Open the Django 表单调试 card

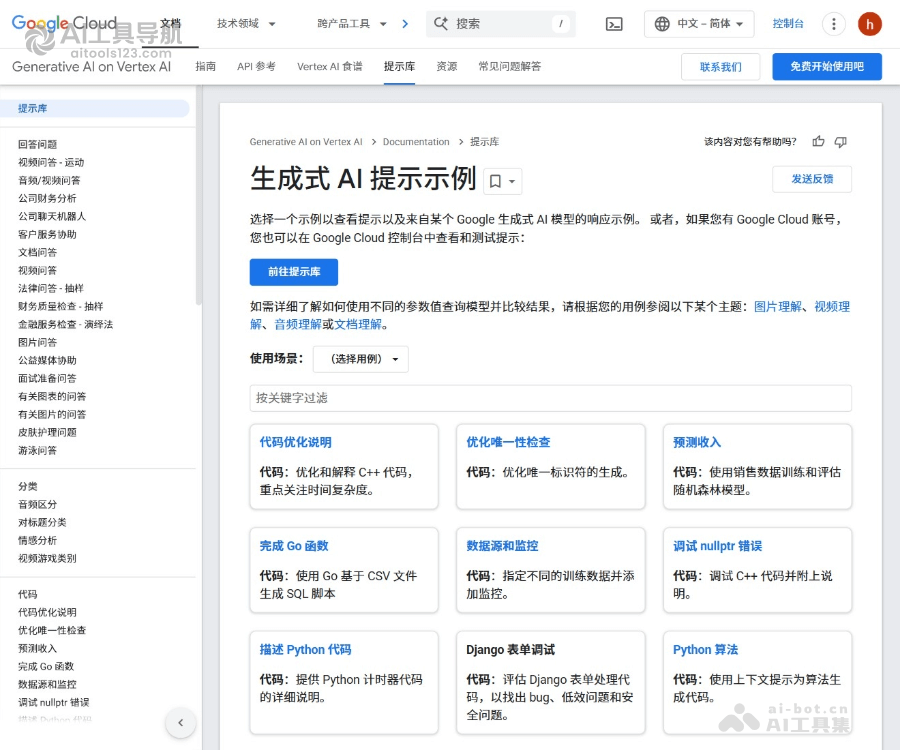pos(550,683)
